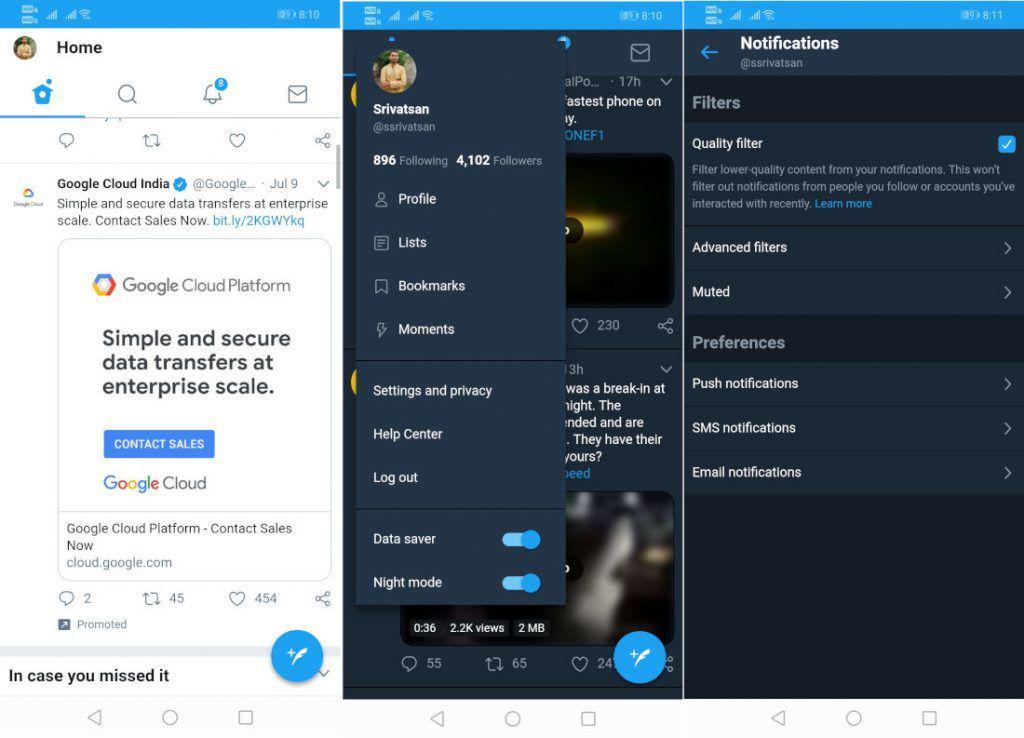Image resolution: width=1024 pixels, height=738 pixels.
Task: Retweet the Google Cloud India promoted tweet
Action: pyautogui.click(x=152, y=598)
